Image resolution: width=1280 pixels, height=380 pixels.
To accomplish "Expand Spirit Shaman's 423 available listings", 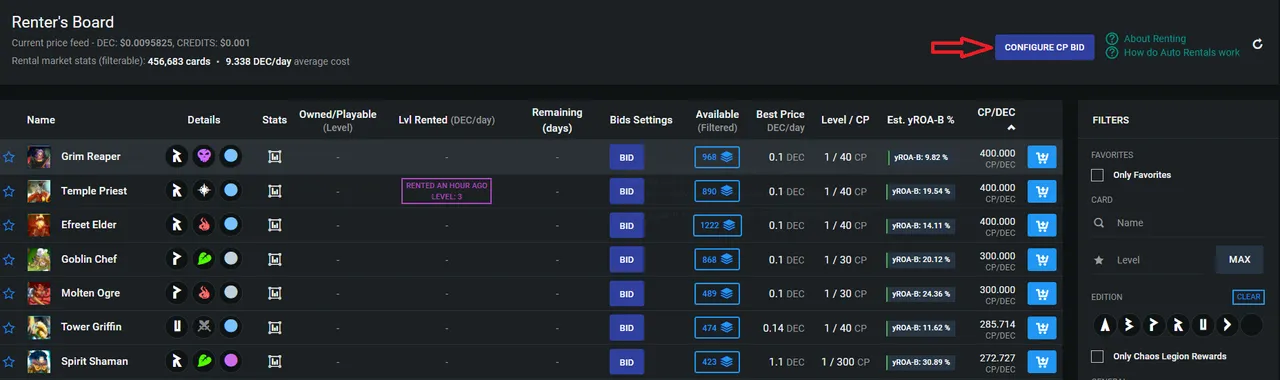I will (x=717, y=361).
